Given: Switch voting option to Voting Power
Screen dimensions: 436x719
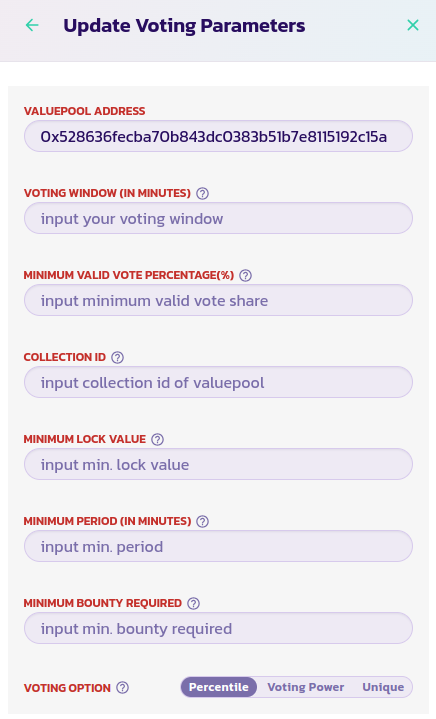Looking at the screenshot, I should [306, 687].
